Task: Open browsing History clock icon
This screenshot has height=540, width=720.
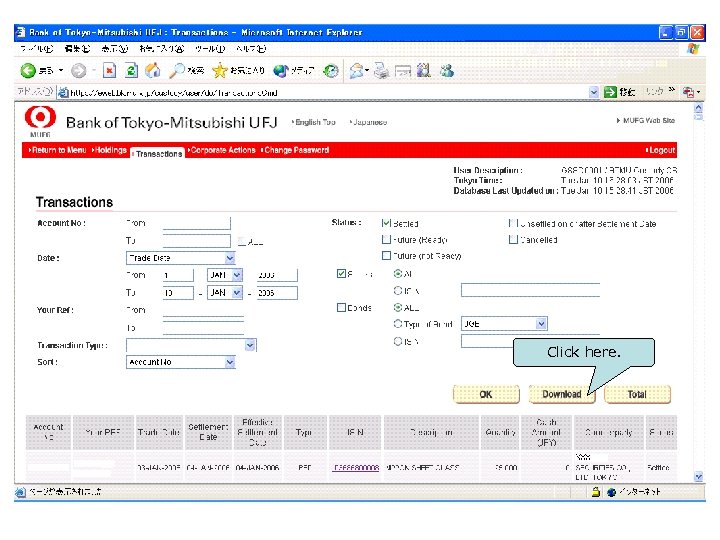Action: pos(331,71)
